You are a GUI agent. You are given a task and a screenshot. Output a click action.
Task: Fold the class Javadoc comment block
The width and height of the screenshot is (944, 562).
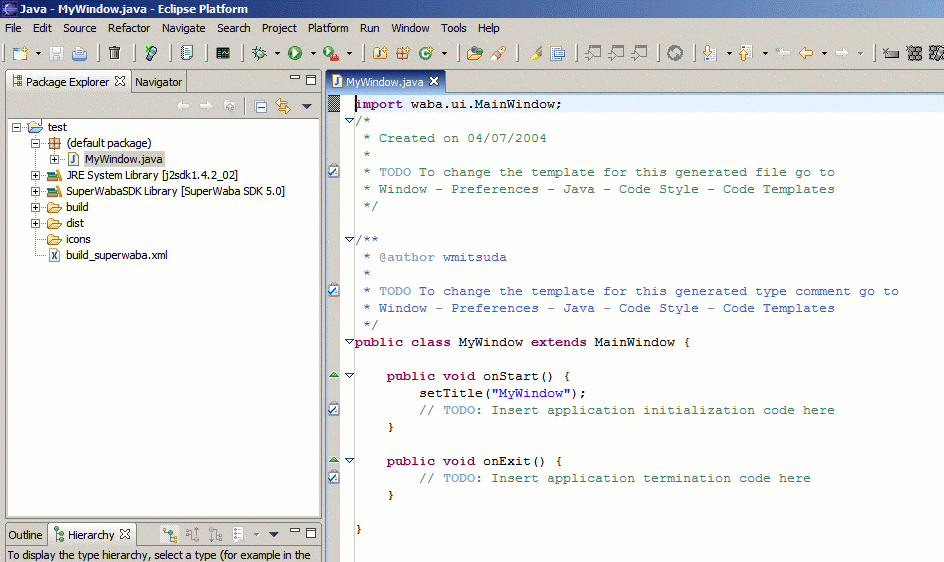pos(349,240)
